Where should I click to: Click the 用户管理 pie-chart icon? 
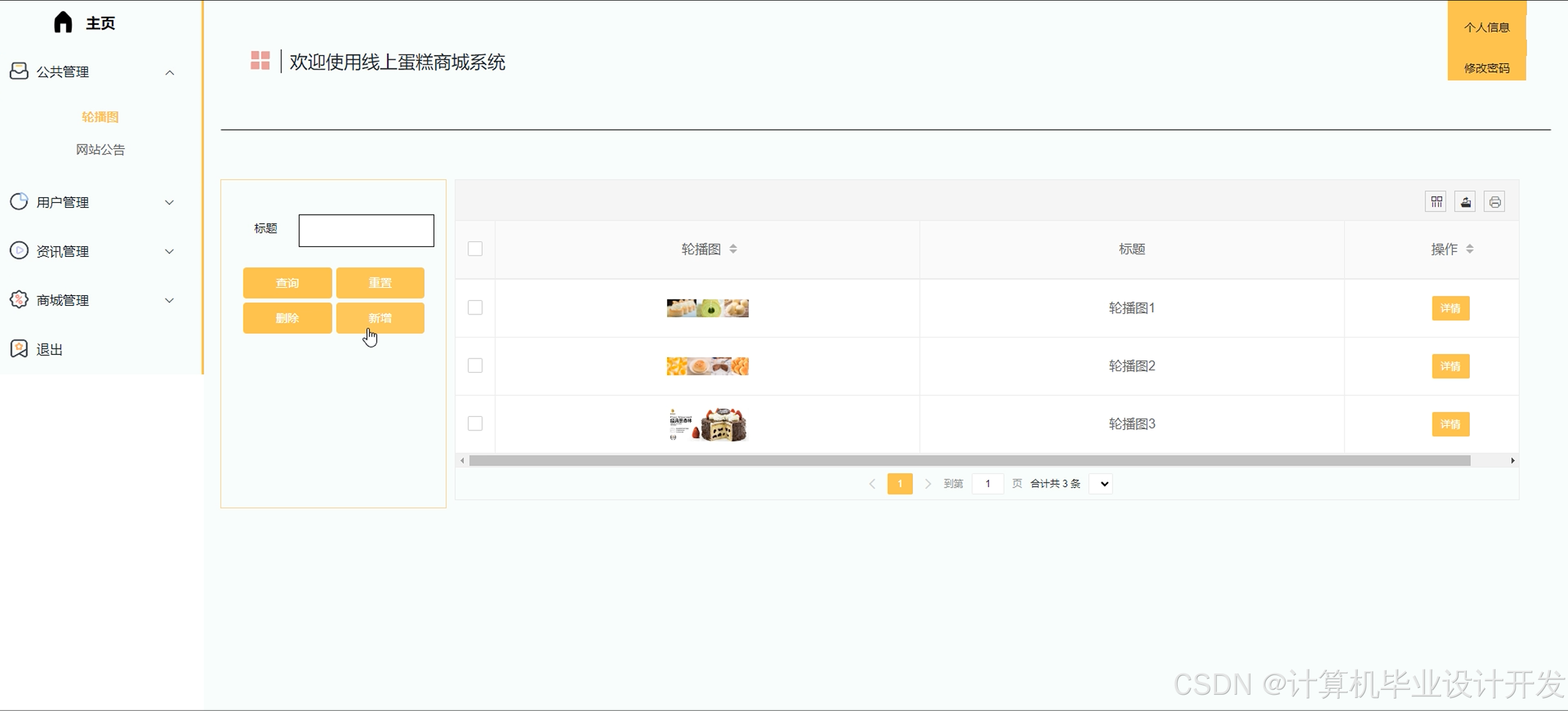(x=19, y=201)
